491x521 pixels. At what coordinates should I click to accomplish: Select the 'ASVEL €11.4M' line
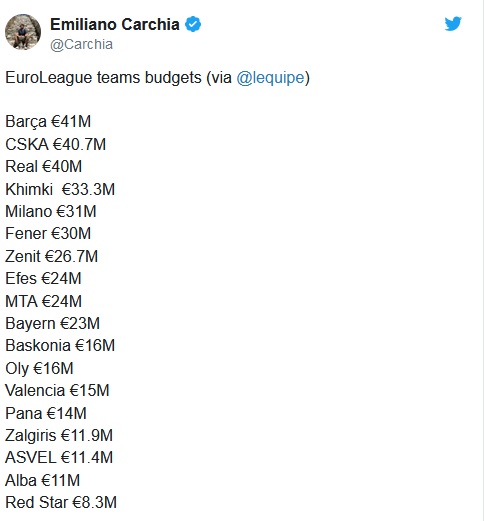[x=59, y=457]
